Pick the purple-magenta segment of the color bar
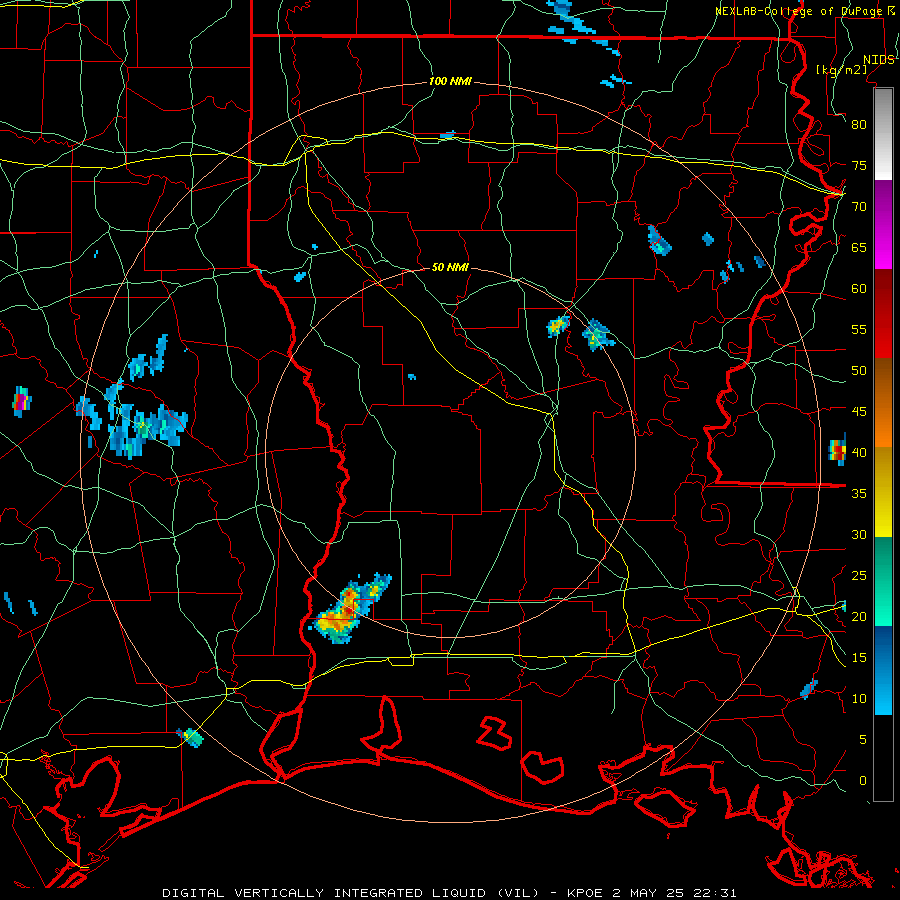The width and height of the screenshot is (900, 900). coord(883,224)
